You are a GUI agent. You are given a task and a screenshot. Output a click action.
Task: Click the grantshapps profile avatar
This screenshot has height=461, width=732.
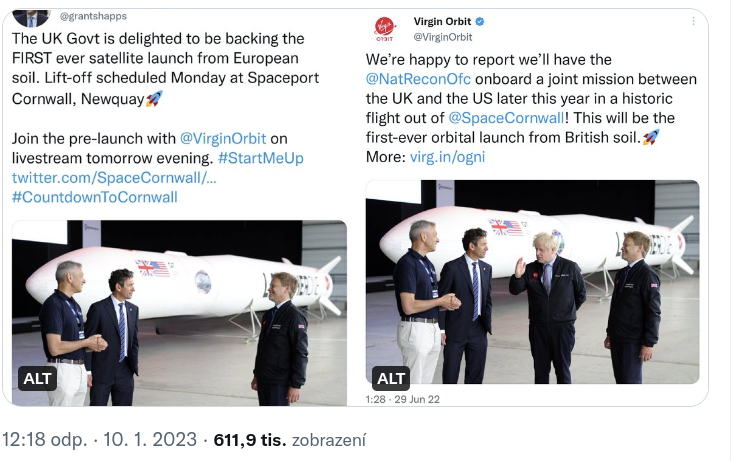32,15
